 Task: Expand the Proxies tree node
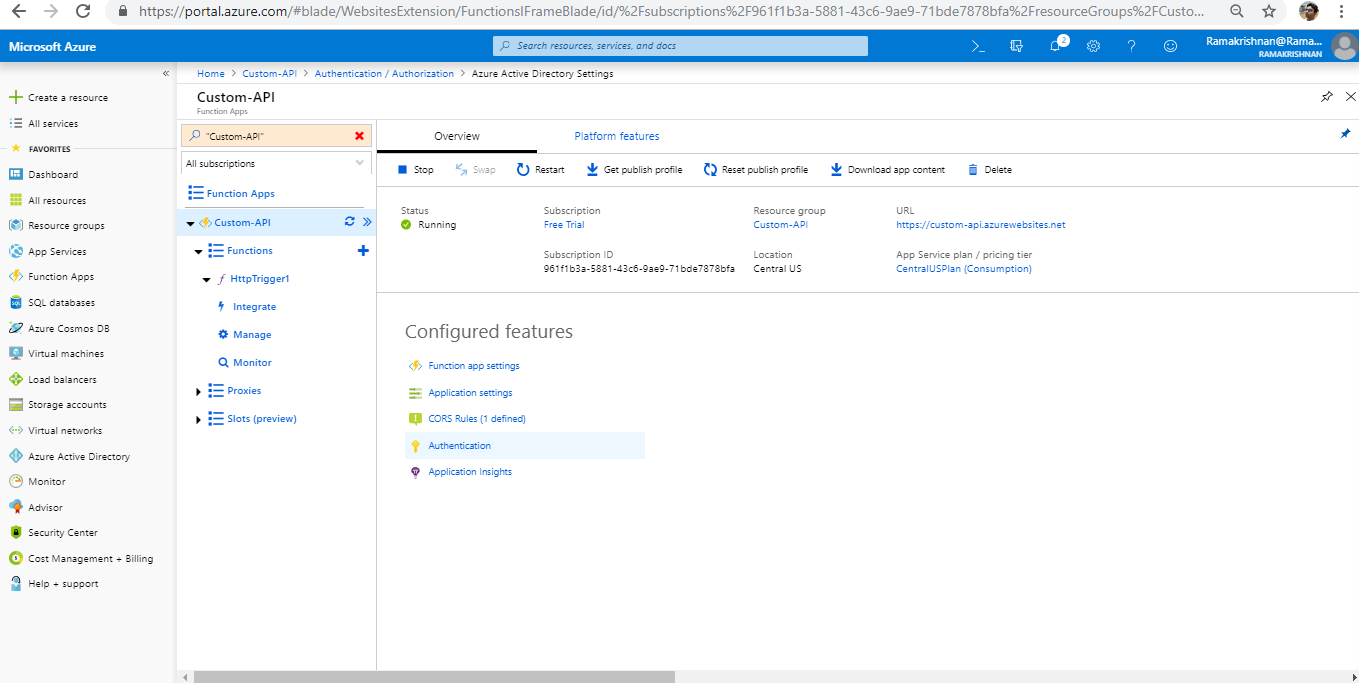tap(198, 391)
